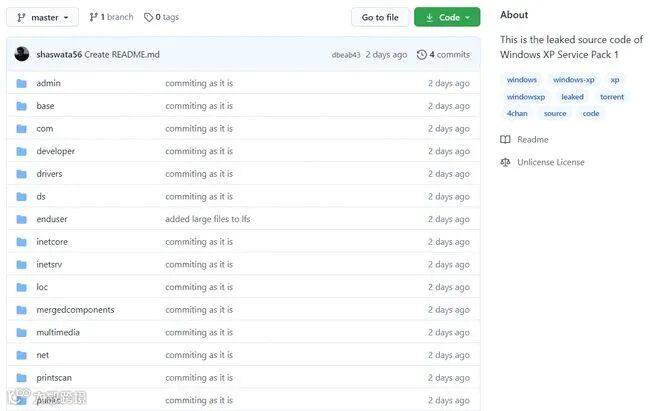View the 1 branch link

tap(111, 17)
